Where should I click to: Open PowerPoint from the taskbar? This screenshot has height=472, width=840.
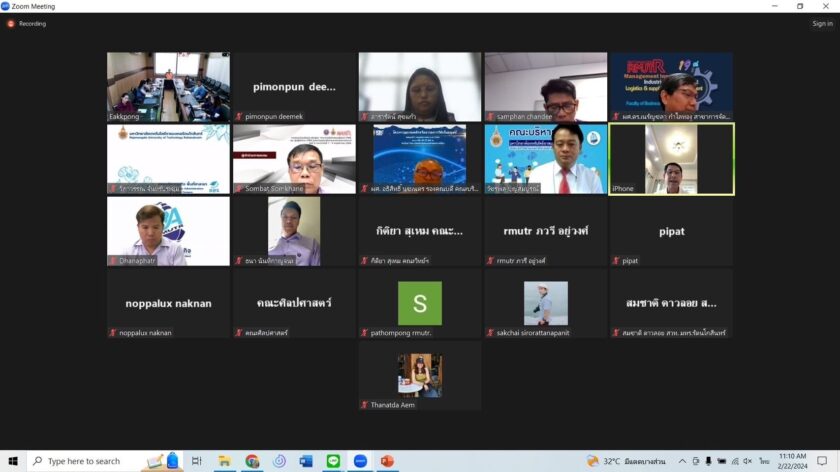coord(387,461)
